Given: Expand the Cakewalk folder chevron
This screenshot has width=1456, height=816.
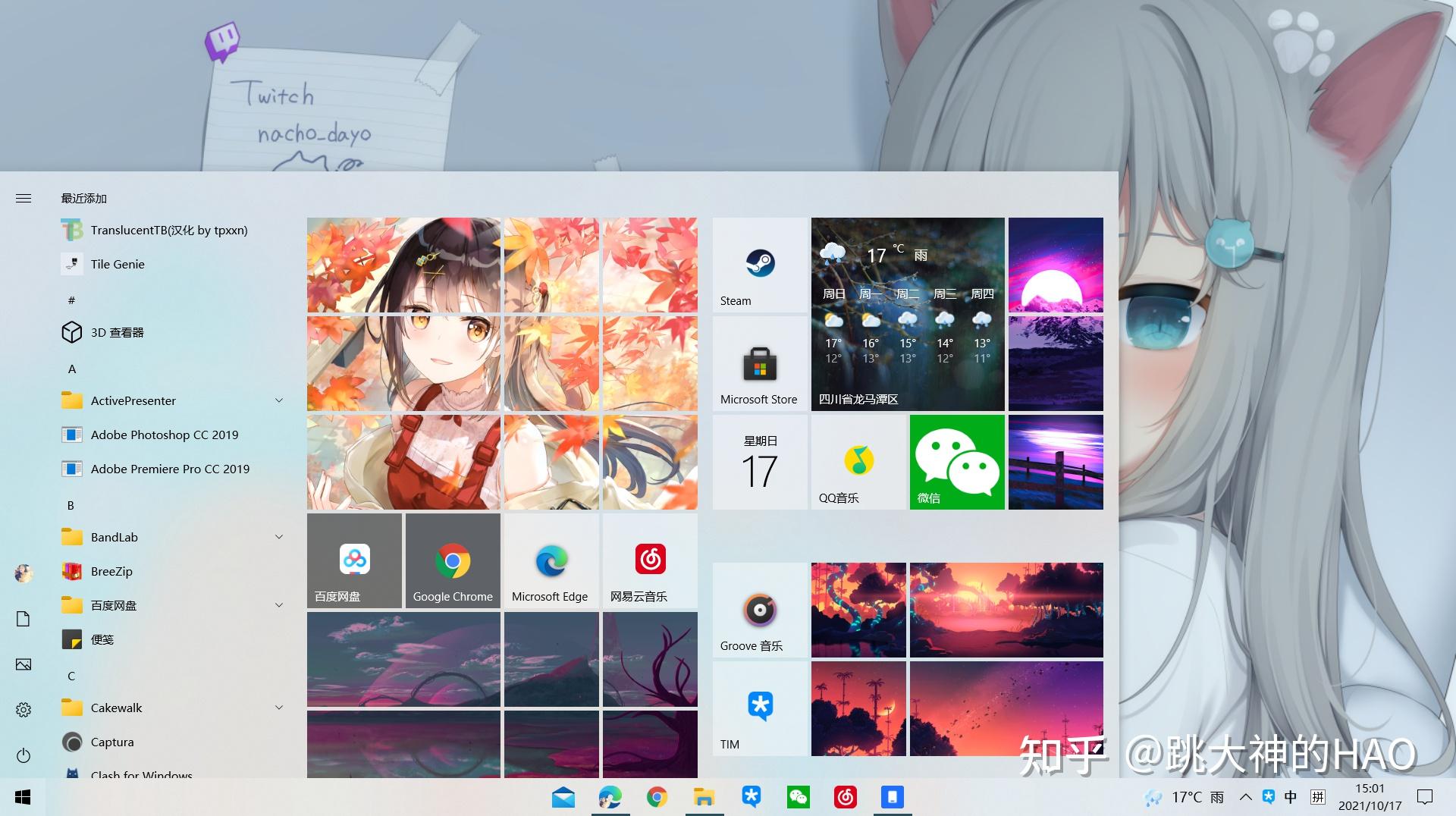Looking at the screenshot, I should pos(279,707).
